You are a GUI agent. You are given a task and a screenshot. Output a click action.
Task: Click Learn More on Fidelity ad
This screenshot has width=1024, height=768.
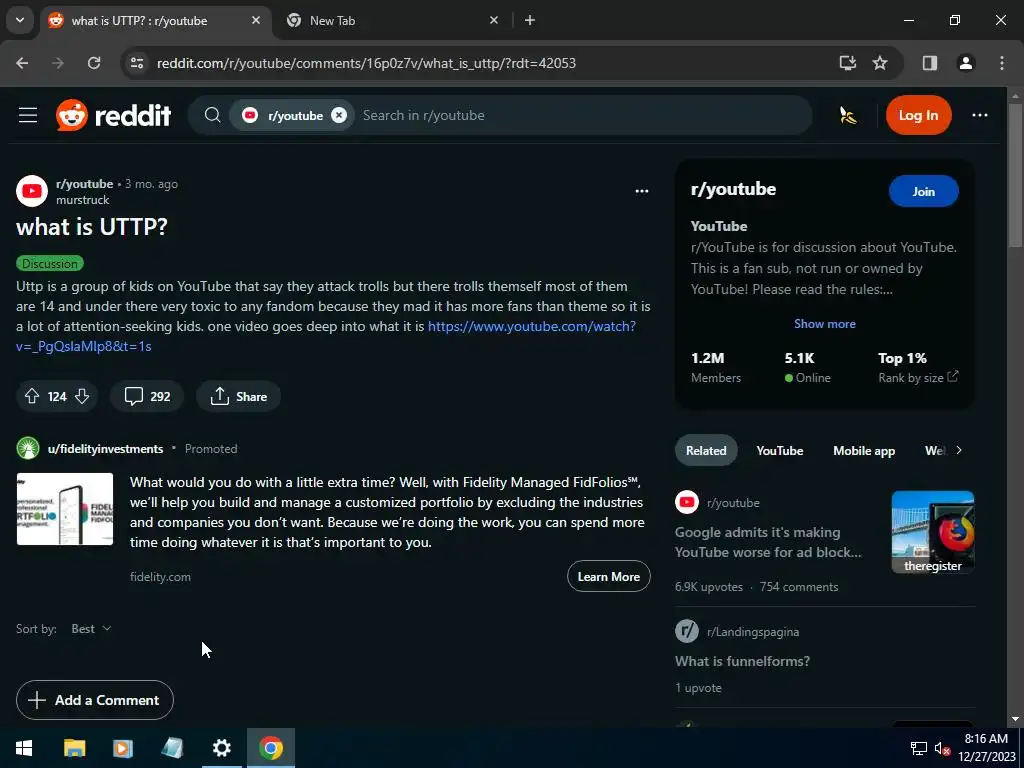tap(609, 577)
